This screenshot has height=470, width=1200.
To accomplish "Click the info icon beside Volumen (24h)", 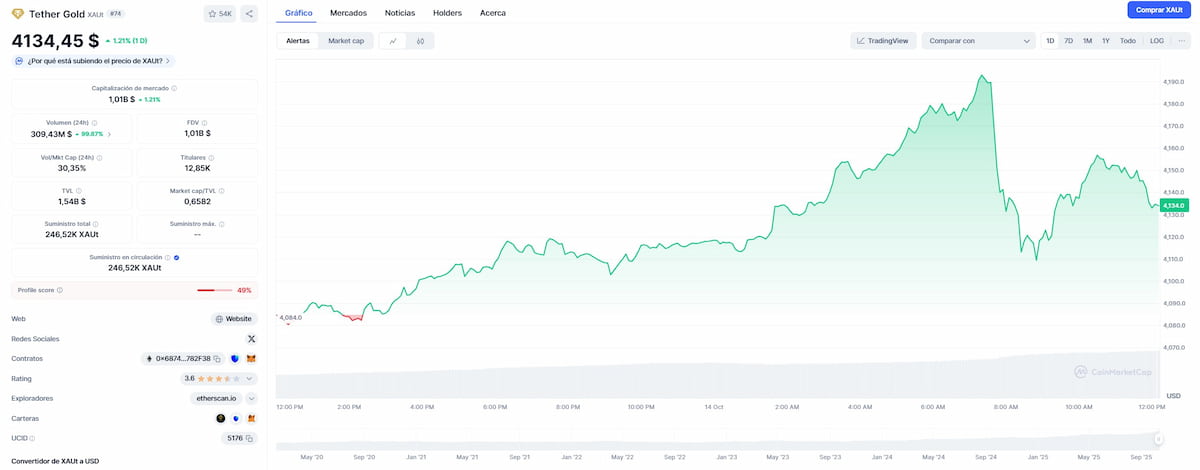I will (95, 122).
